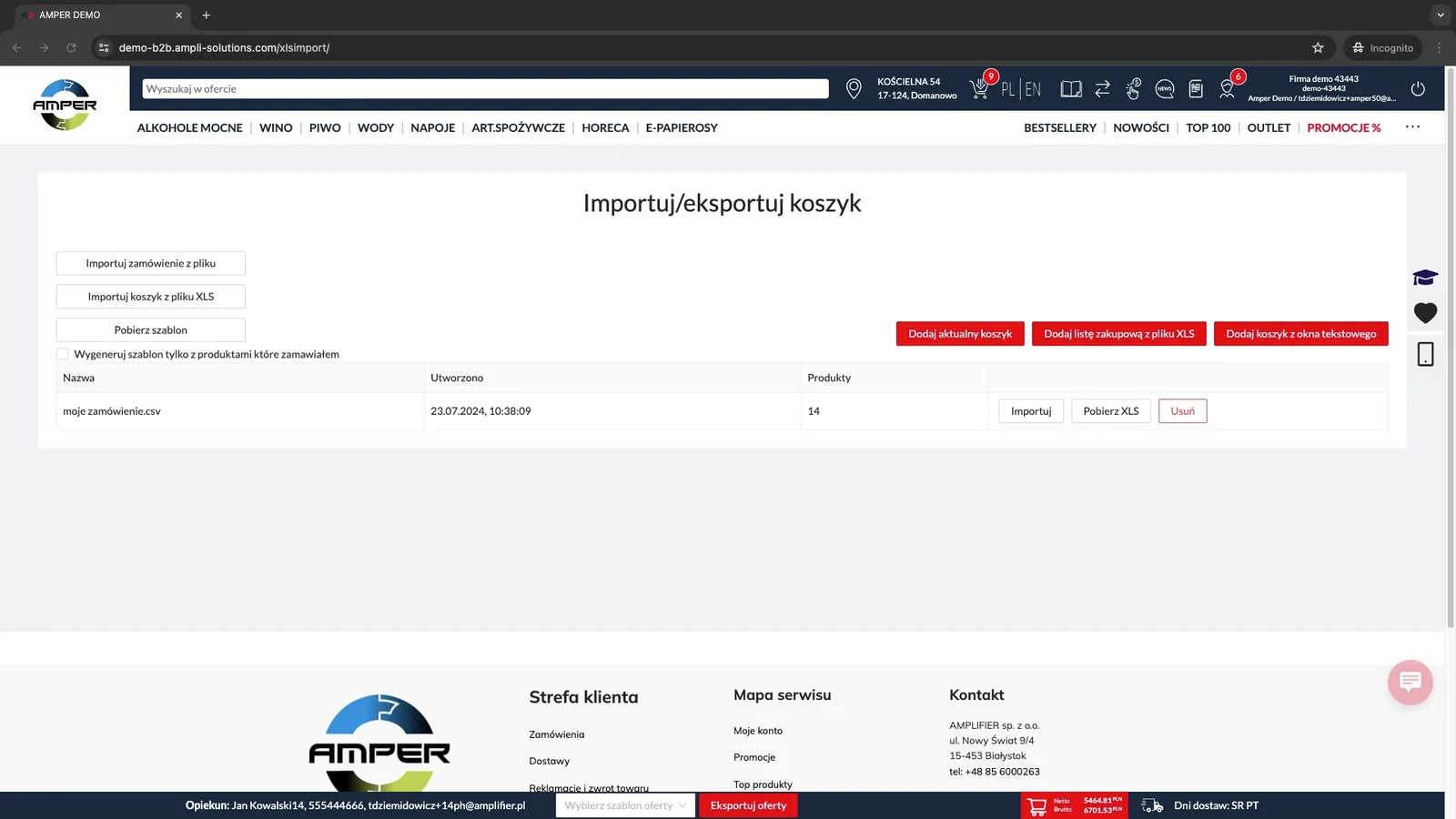Expand the Wybierz szablon oferty dropdown
The height and width of the screenshot is (819, 1456).
point(625,805)
